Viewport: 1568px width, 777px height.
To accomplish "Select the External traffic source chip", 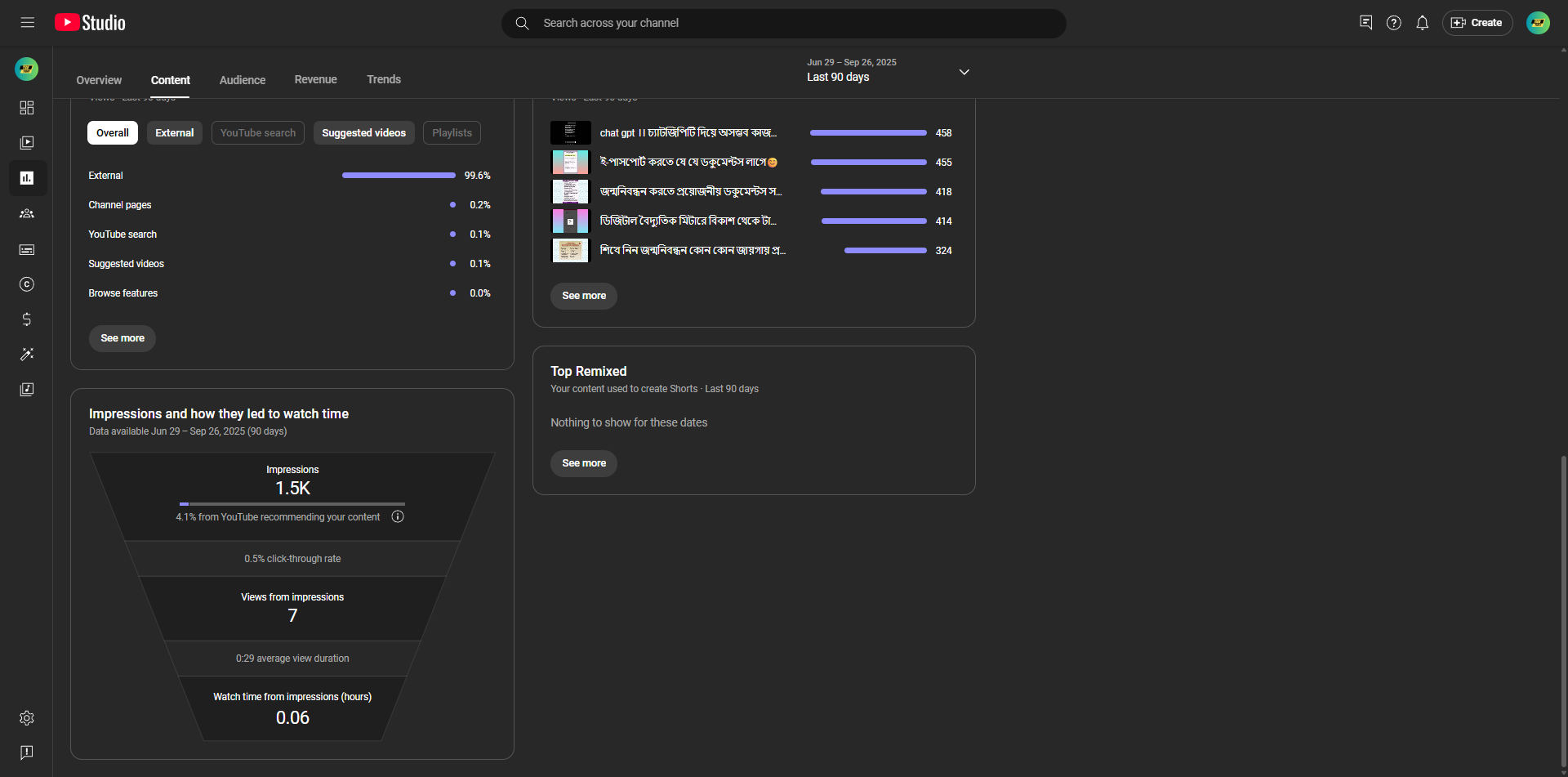I will tap(175, 133).
